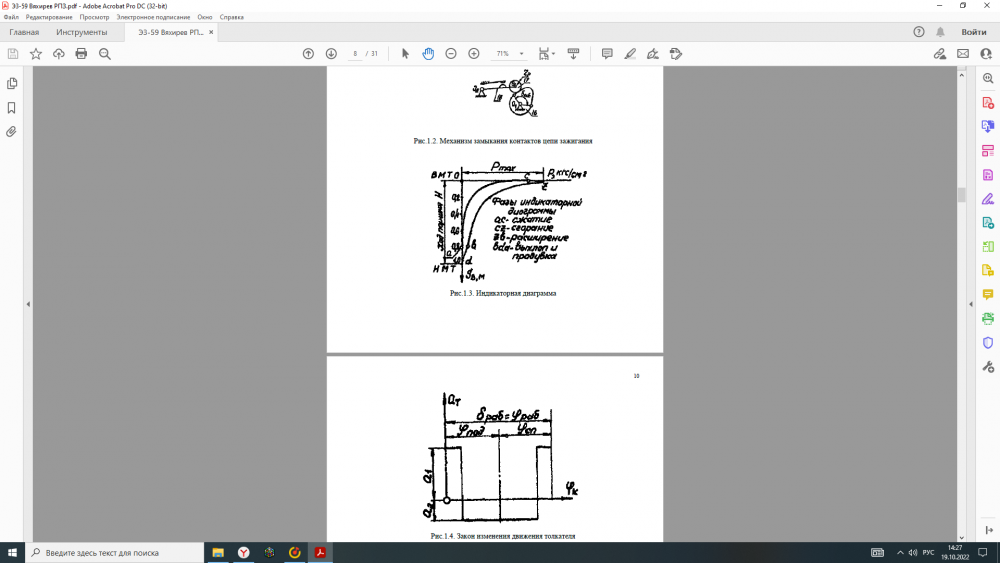Click the upload to cloud icon
This screenshot has width=1000, height=563.
tap(59, 54)
